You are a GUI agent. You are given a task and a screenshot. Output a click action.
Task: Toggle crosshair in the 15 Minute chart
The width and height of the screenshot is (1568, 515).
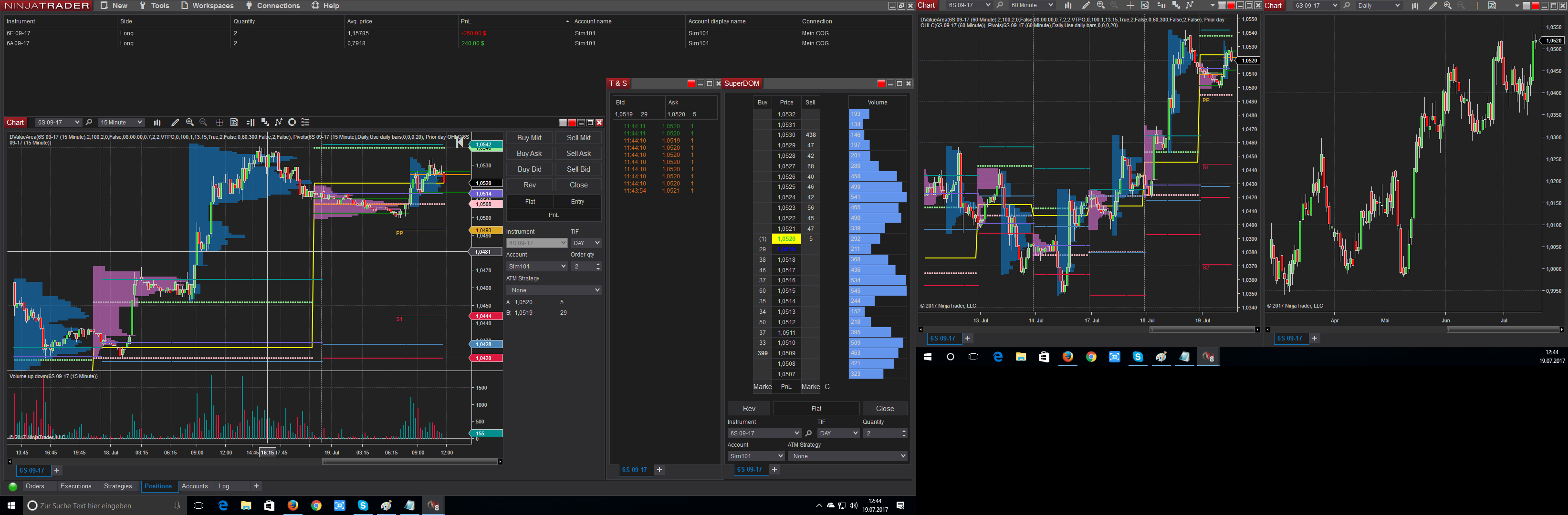tap(220, 122)
